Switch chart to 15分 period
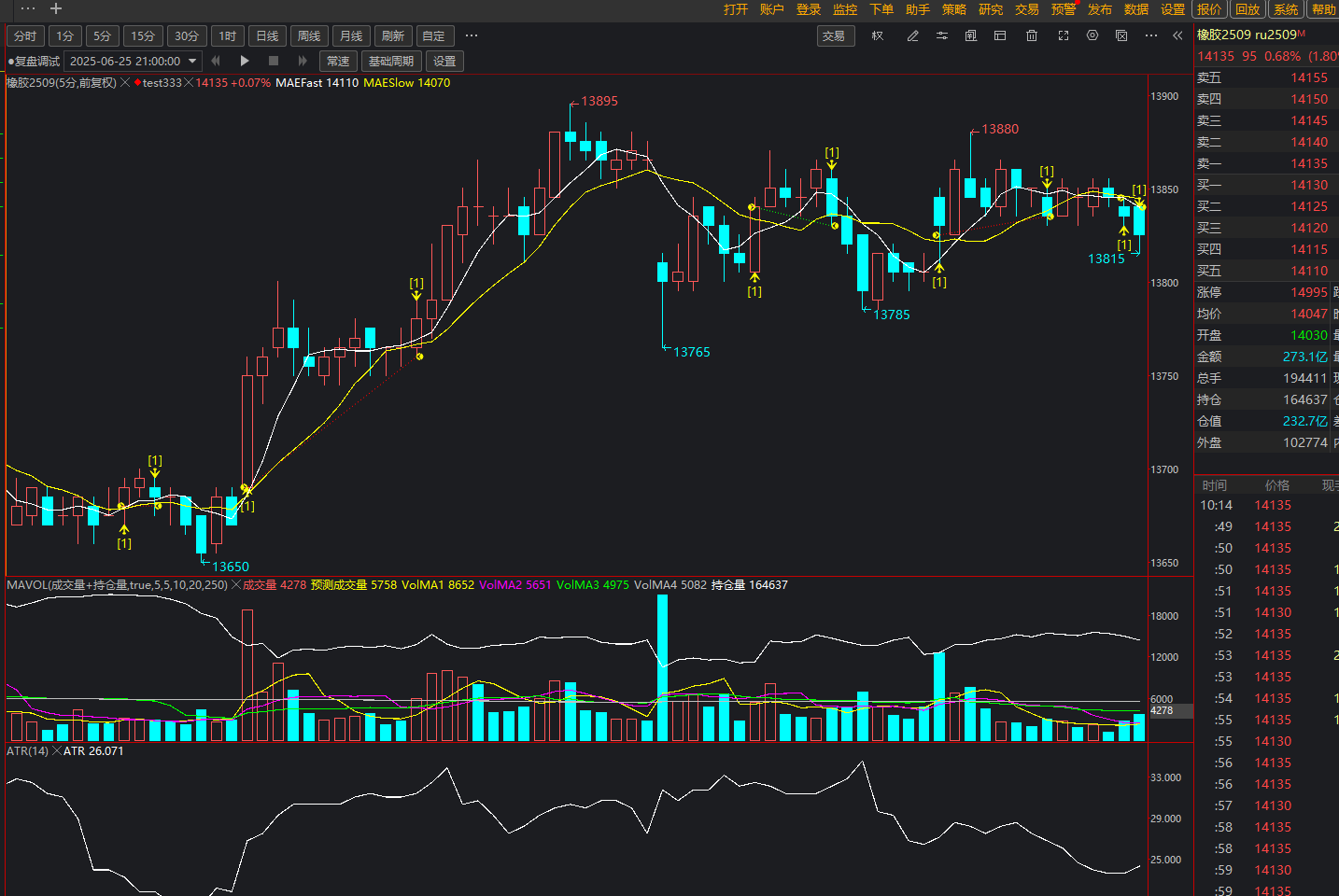Screen dimensions: 1339x896 pyautogui.click(x=143, y=36)
